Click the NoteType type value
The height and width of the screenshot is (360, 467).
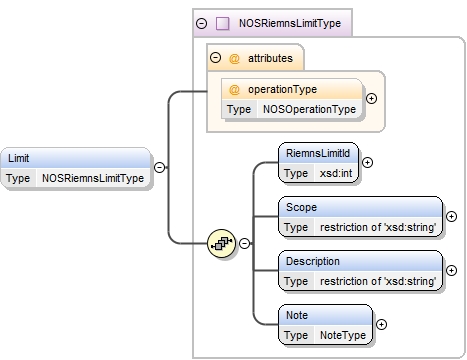343,335
